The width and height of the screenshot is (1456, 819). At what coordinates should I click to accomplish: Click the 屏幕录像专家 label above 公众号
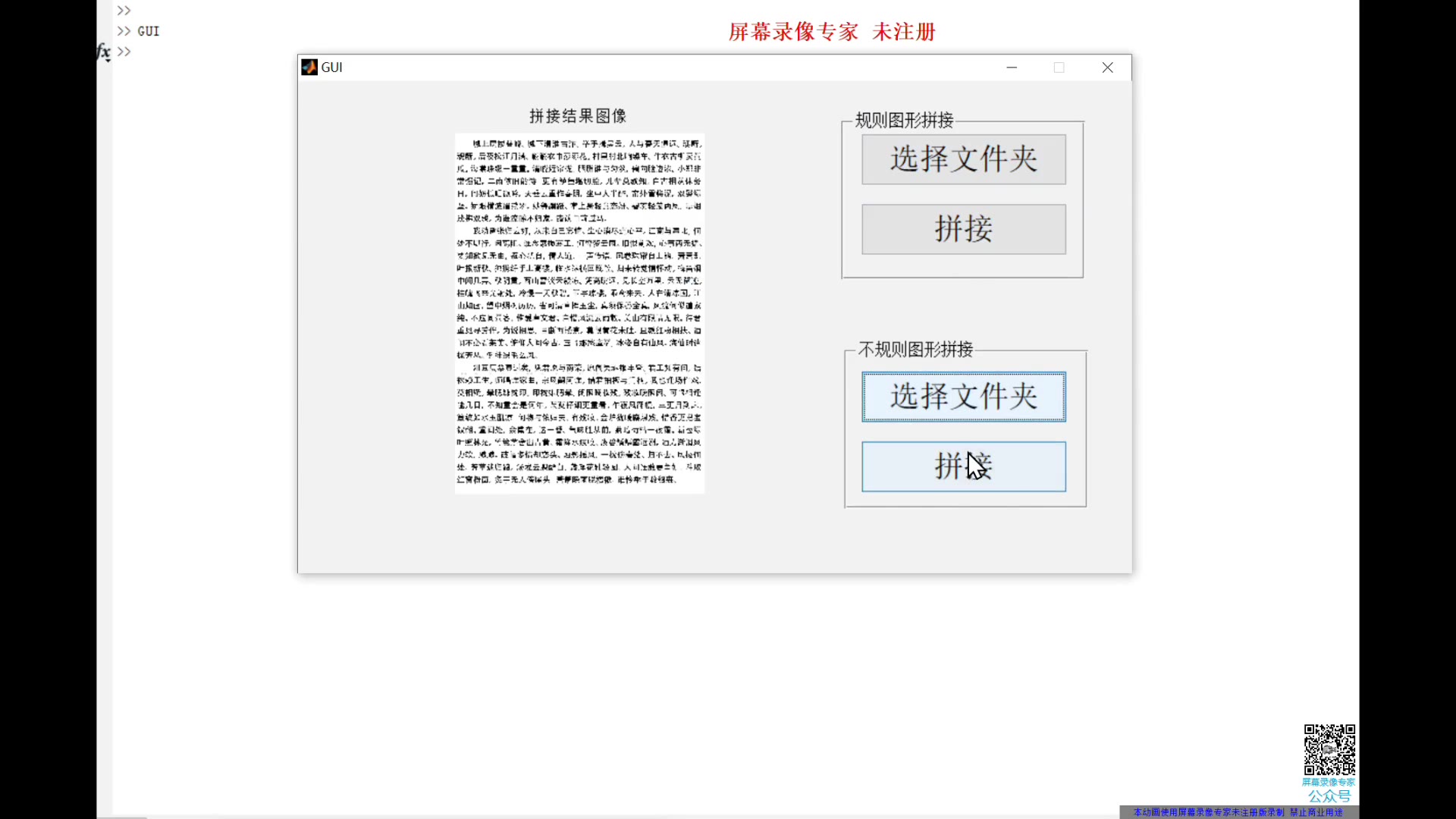[x=1329, y=781]
